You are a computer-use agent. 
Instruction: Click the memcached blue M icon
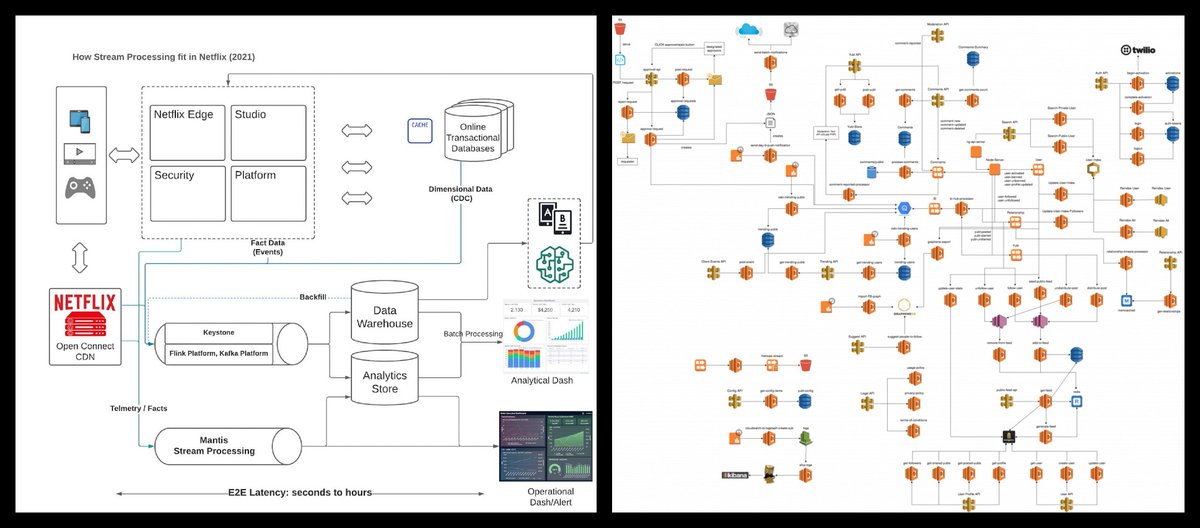[x=1127, y=300]
